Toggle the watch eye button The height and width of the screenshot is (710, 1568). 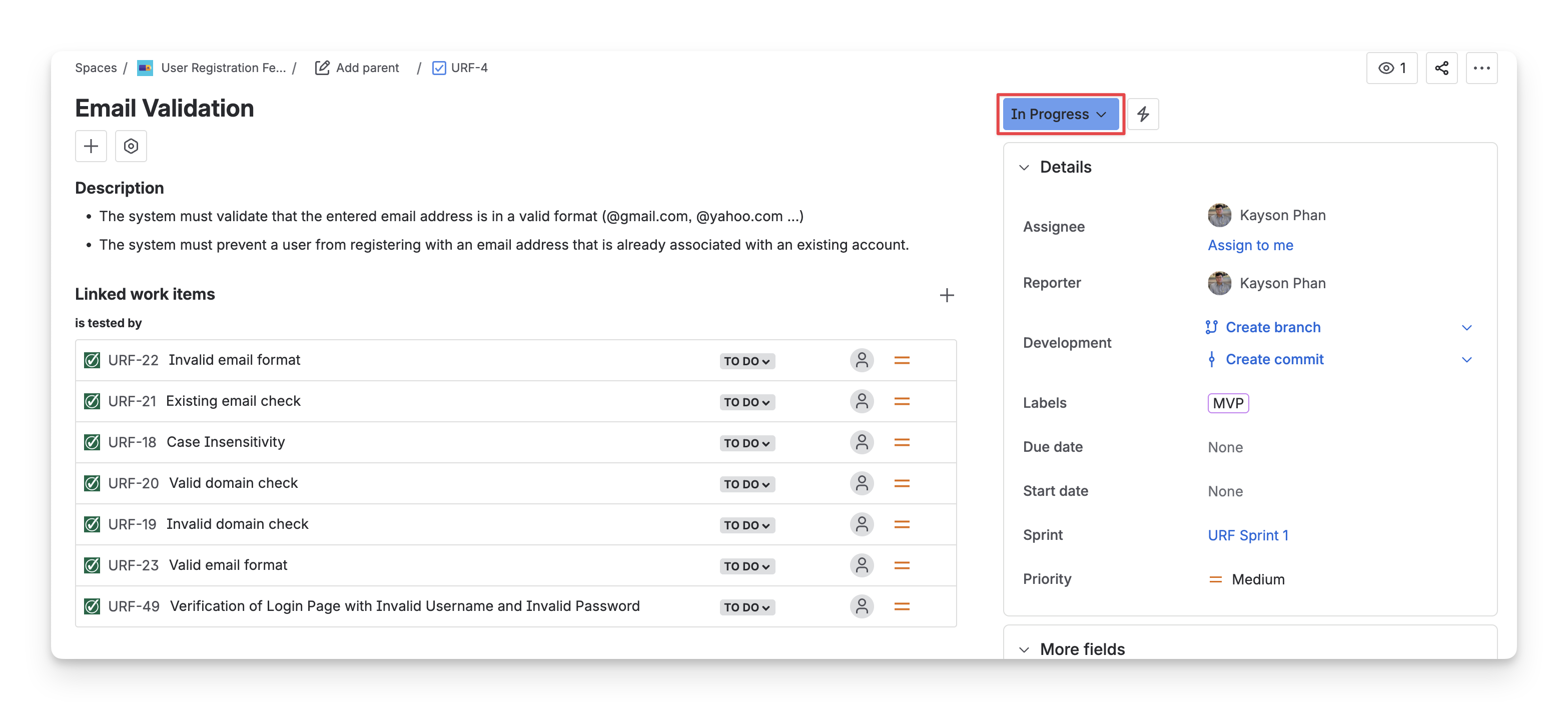click(1391, 68)
